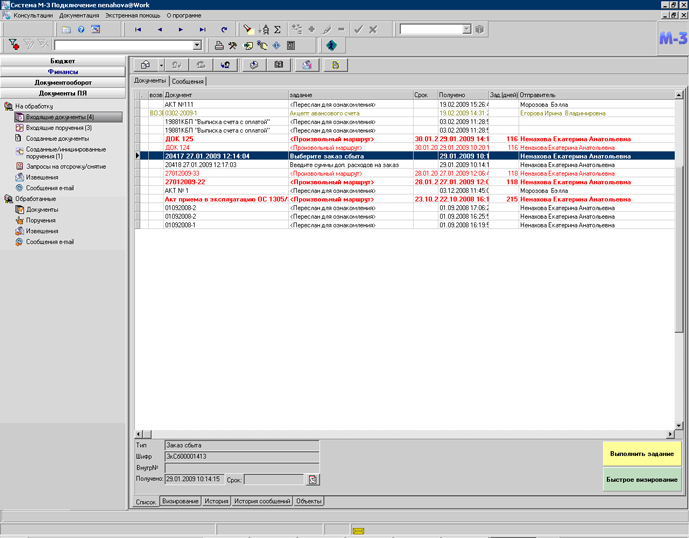Collapse the Обработанные tree group
Viewport: 689px width, 538px height.
[8, 199]
